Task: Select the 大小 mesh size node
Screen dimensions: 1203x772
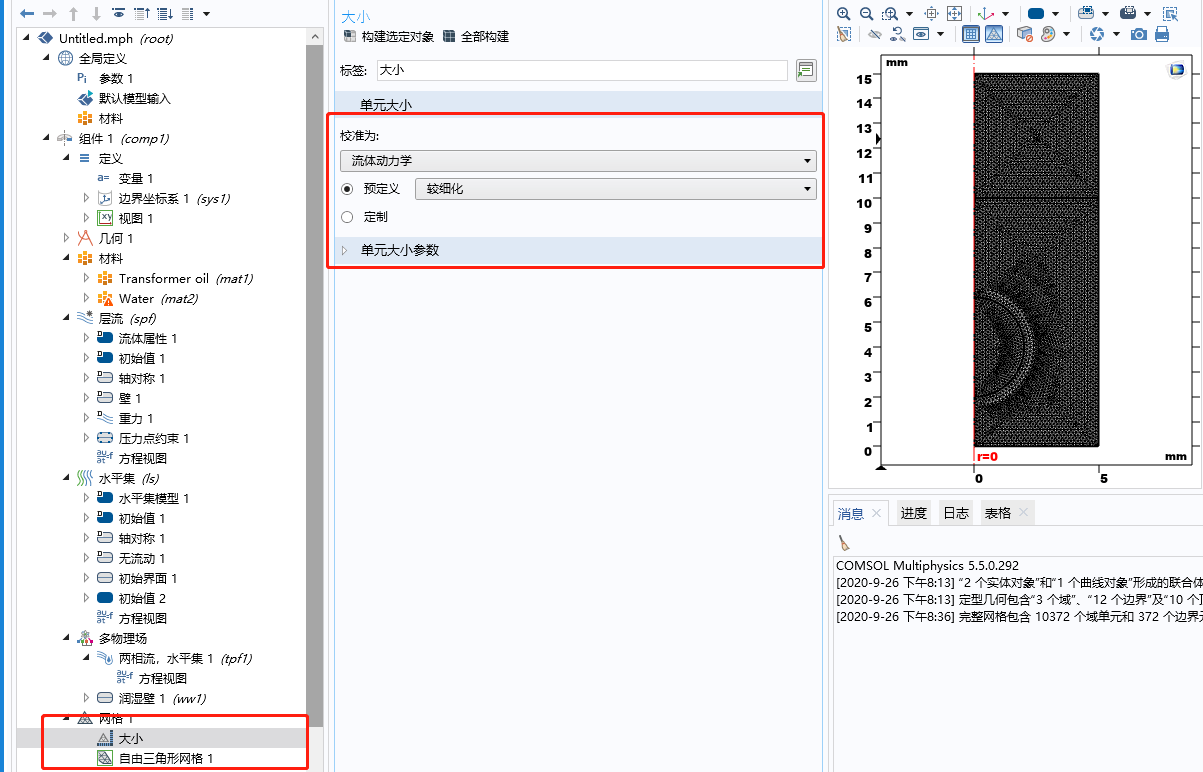Action: pos(131,738)
